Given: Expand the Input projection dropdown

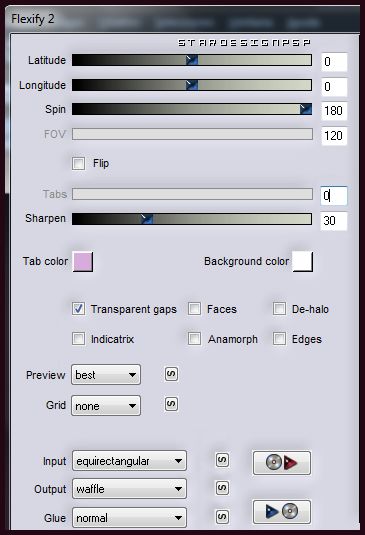Looking at the screenshot, I should click(x=129, y=461).
